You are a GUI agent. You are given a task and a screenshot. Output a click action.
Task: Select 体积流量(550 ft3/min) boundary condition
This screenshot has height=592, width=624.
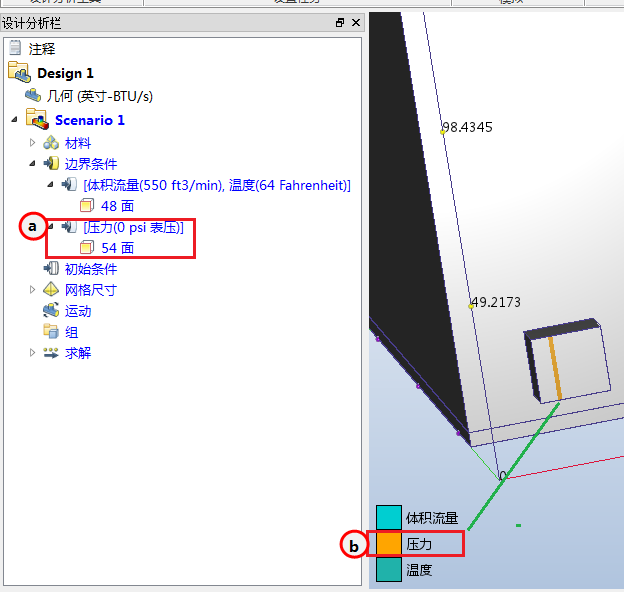point(217,185)
